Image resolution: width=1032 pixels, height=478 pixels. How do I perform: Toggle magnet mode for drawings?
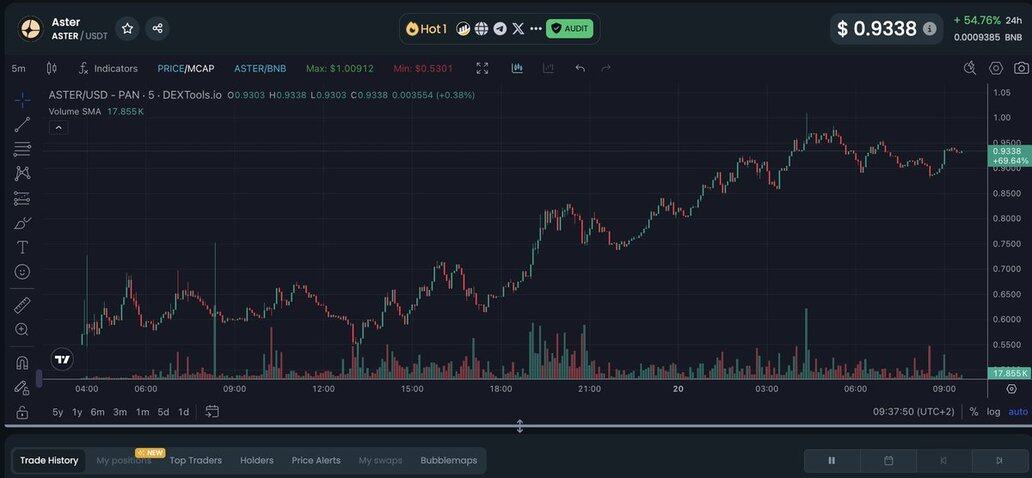click(x=22, y=363)
